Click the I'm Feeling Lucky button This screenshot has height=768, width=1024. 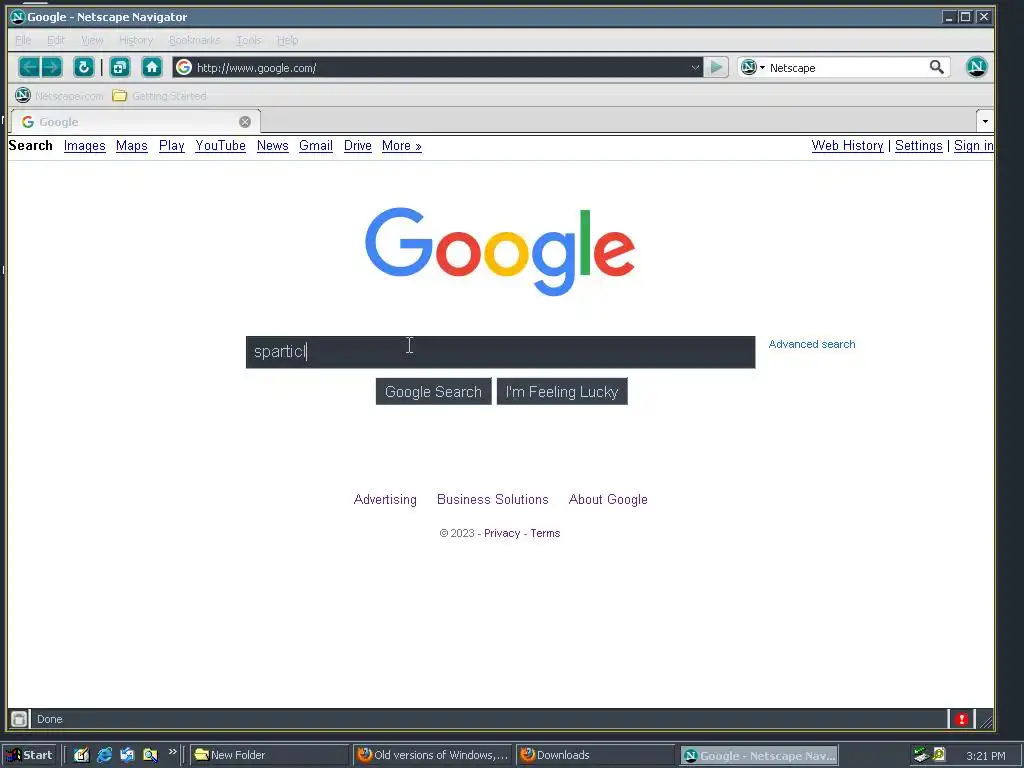tap(562, 391)
